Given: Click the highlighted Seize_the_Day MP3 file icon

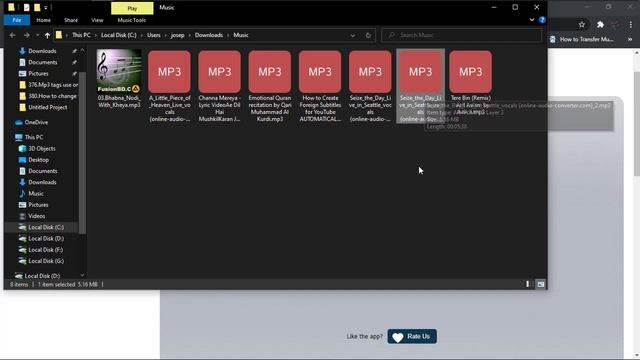Looking at the screenshot, I should tap(420, 72).
